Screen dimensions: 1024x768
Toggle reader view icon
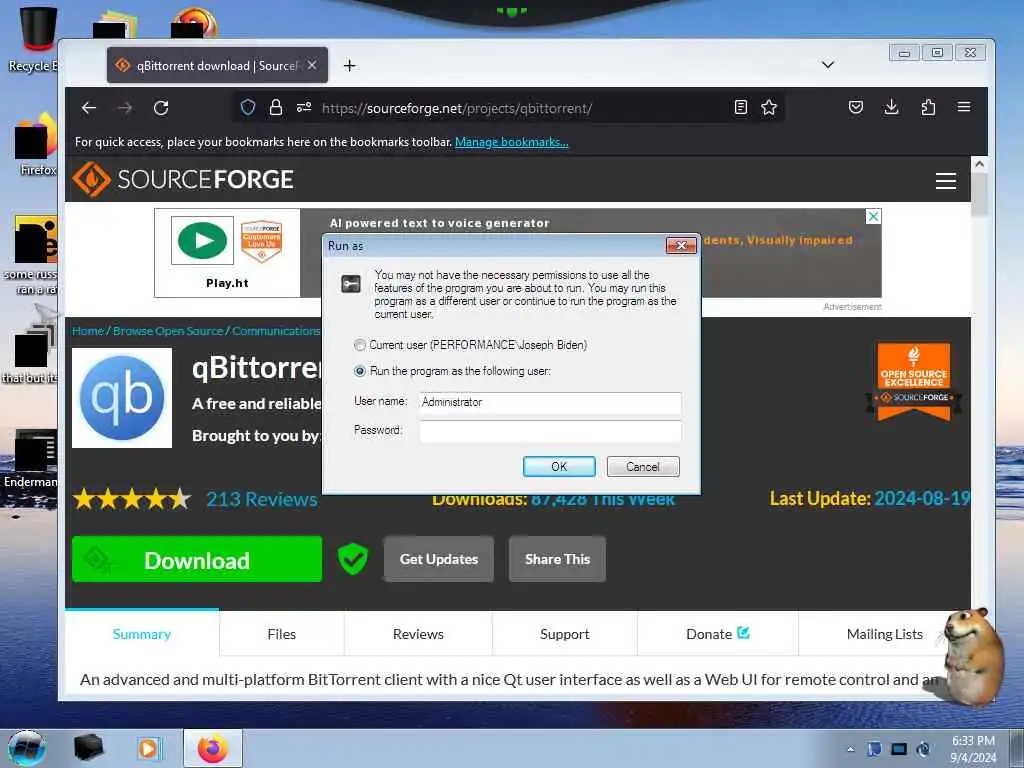pos(741,107)
